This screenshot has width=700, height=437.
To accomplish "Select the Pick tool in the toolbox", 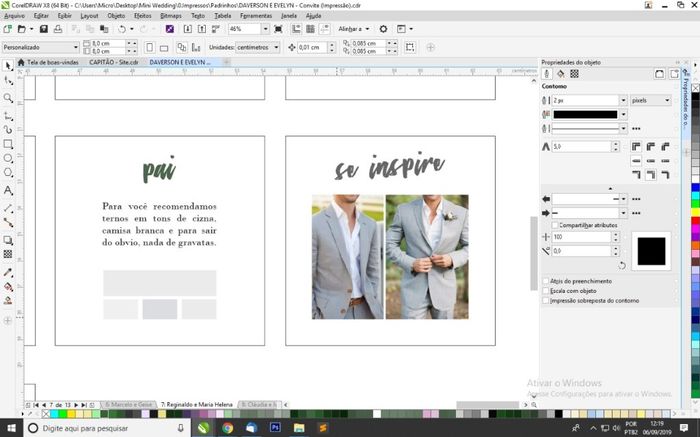I will (8, 66).
